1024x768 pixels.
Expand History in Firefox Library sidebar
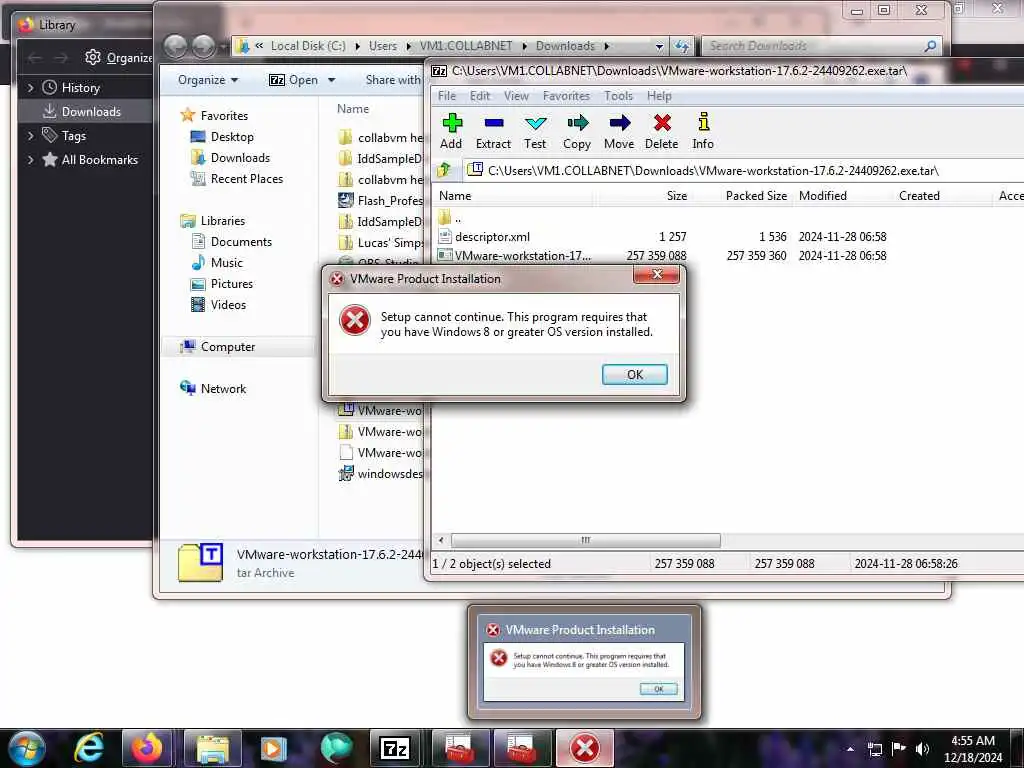[x=30, y=88]
